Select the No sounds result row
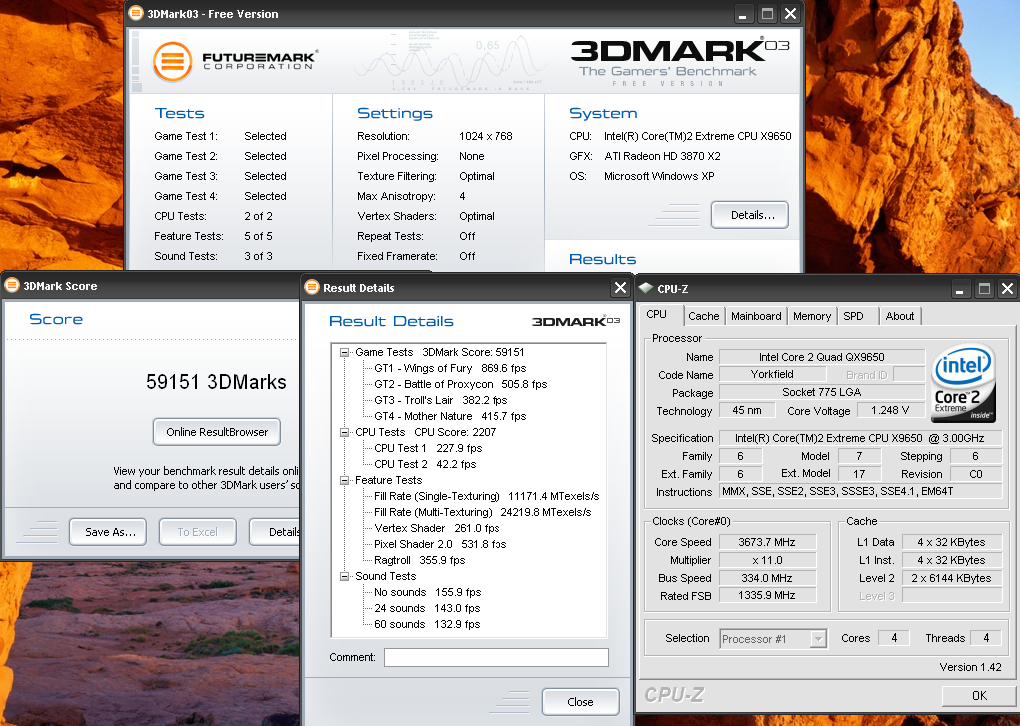1020x726 pixels. tap(427, 592)
